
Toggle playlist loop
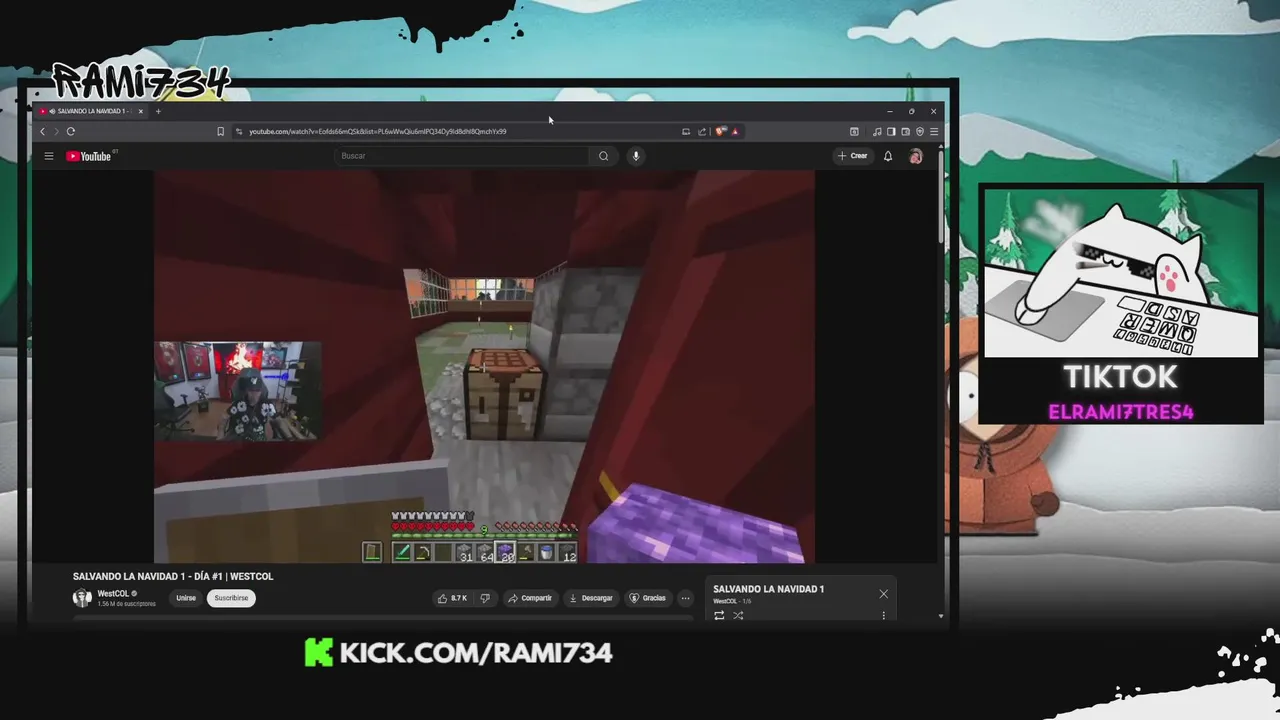(719, 615)
